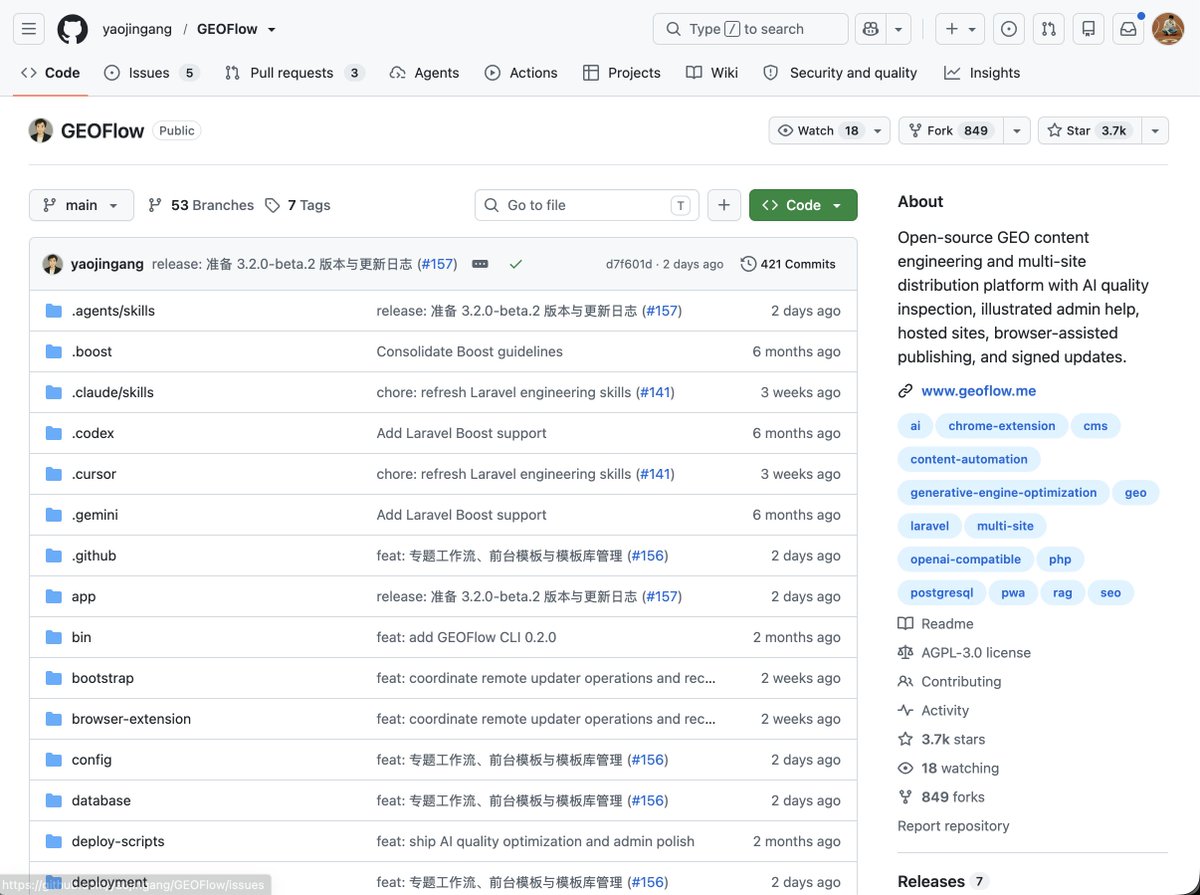Open user profile avatar menu

tap(1168, 29)
